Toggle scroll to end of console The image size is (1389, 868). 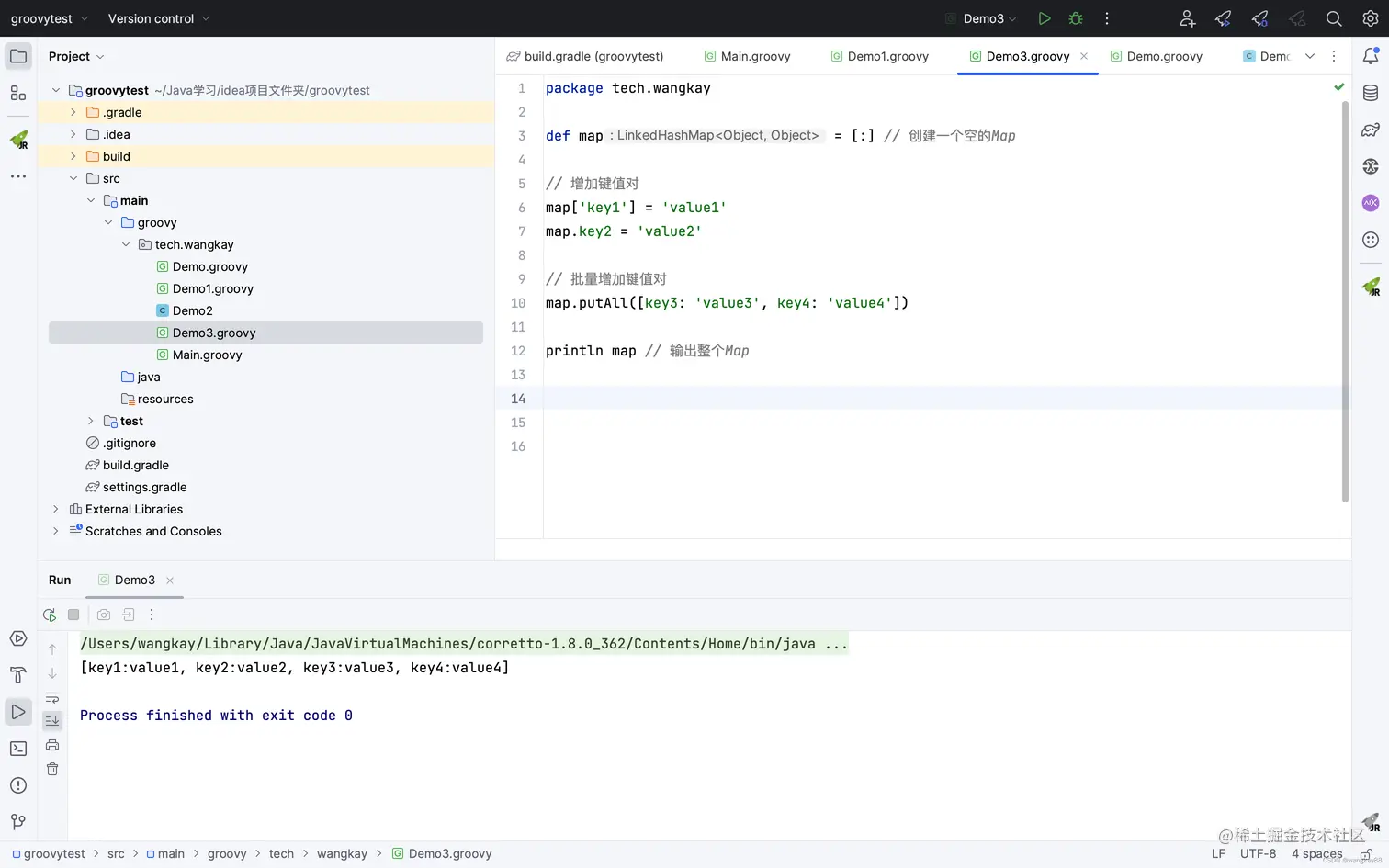coord(52,721)
